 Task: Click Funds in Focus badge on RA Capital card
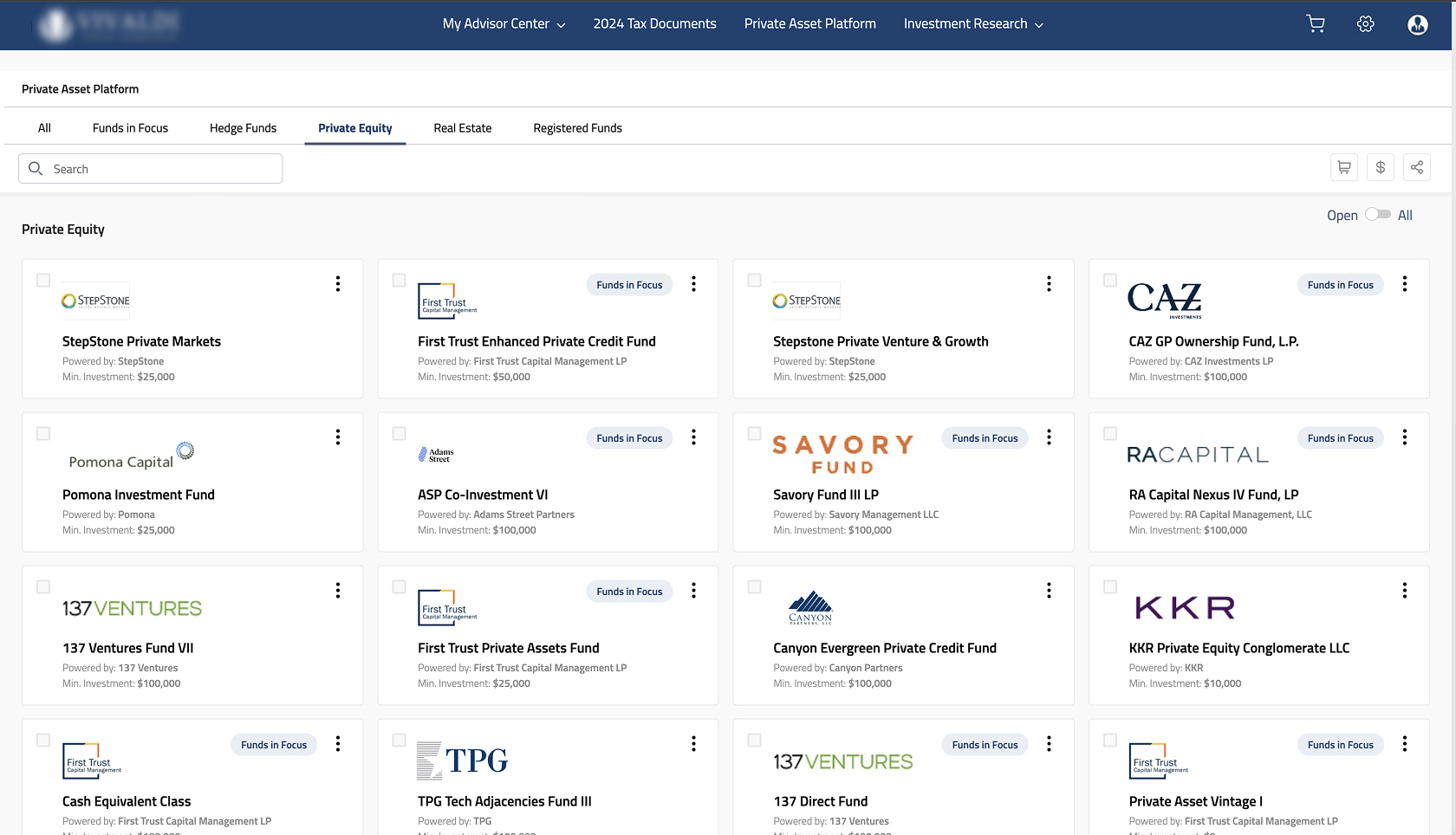(x=1341, y=438)
